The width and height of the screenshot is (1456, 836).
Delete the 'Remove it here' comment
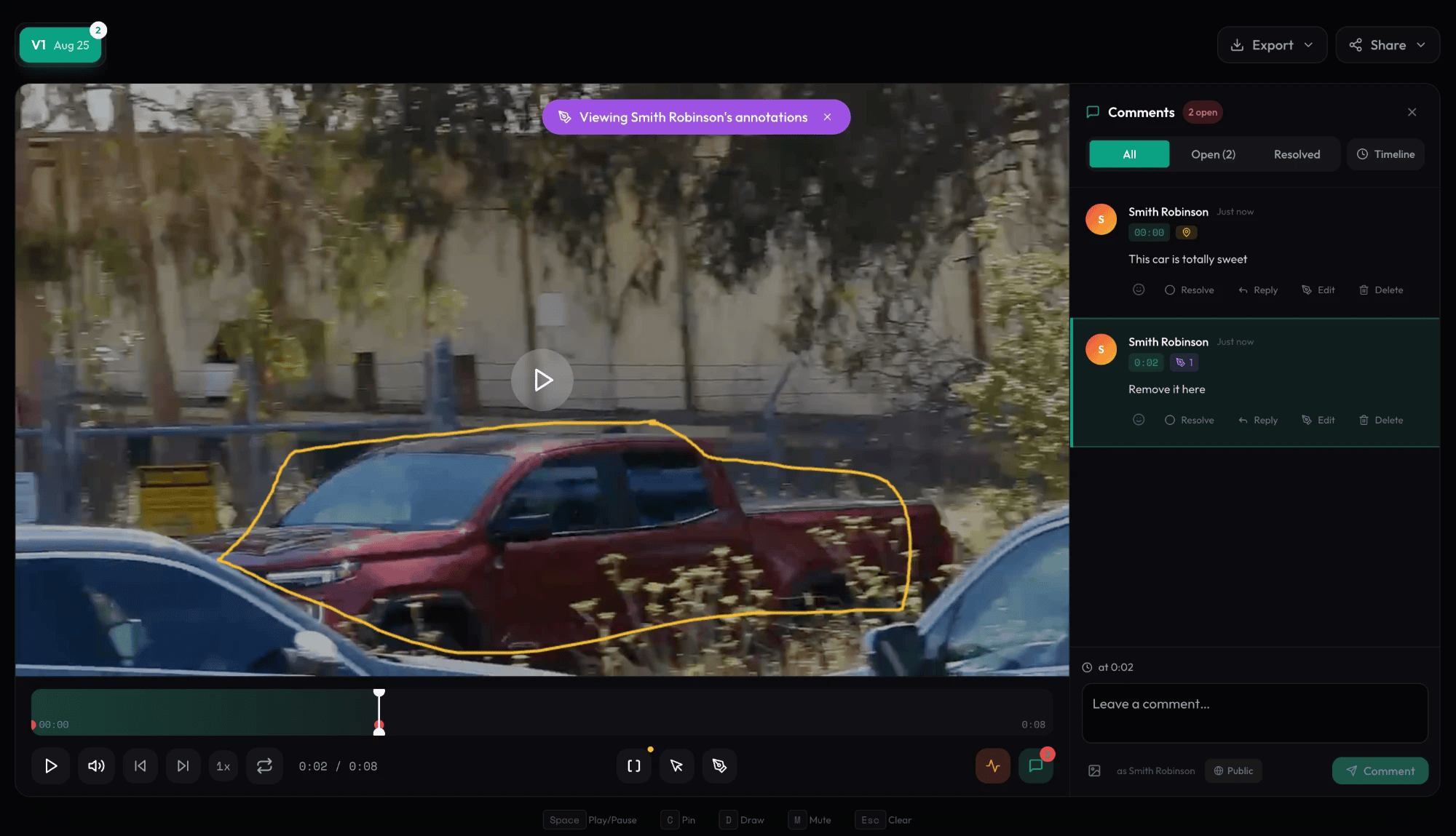(1381, 420)
